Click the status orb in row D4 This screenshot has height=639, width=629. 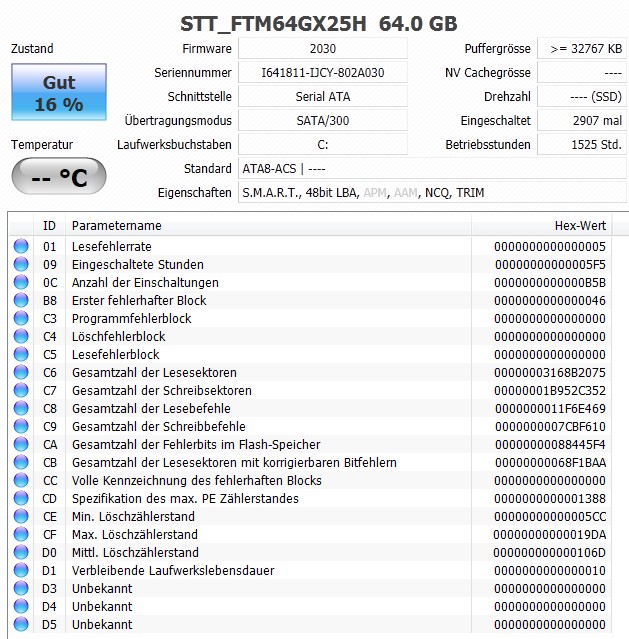pyautogui.click(x=21, y=606)
